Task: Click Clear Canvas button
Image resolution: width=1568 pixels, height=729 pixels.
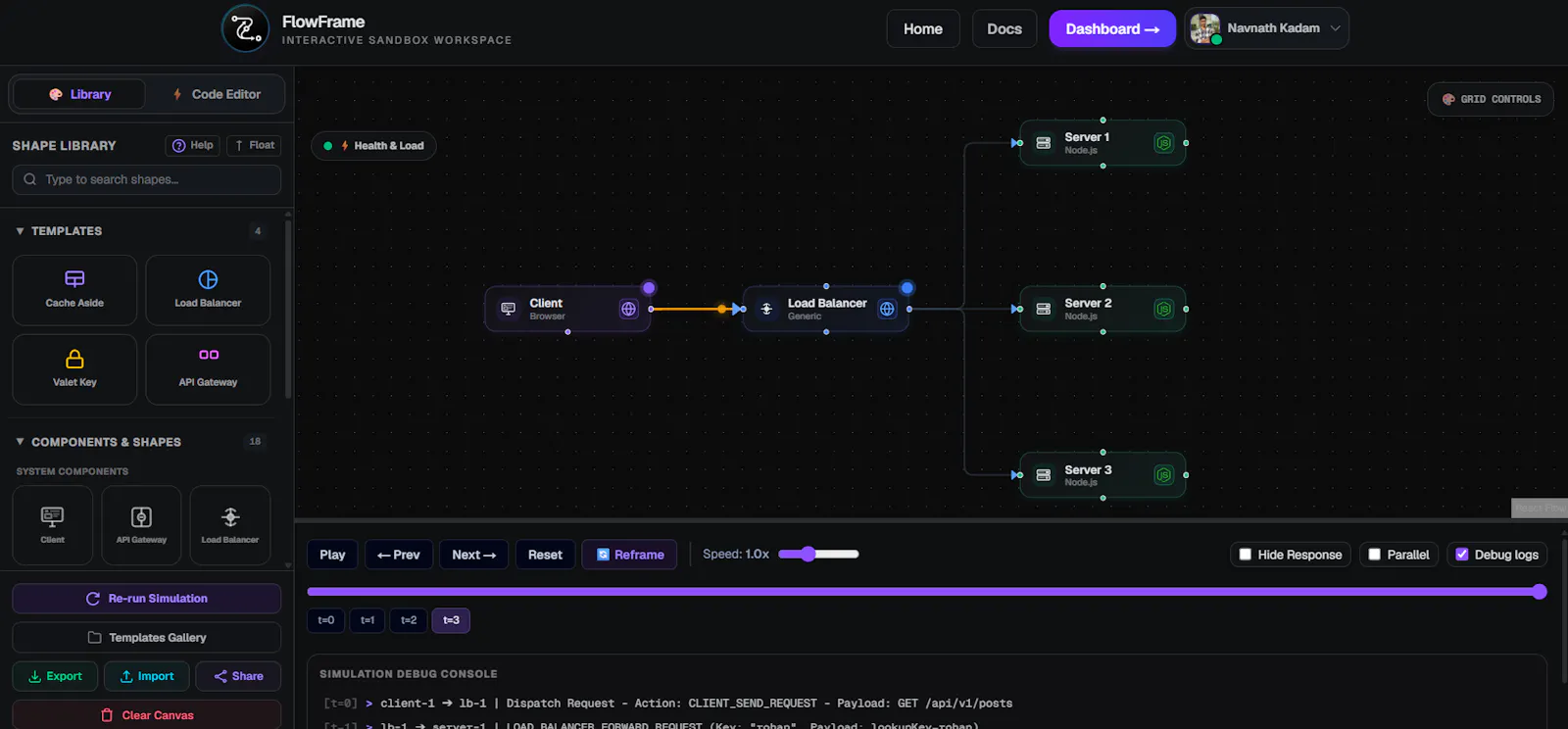Action: (x=147, y=715)
